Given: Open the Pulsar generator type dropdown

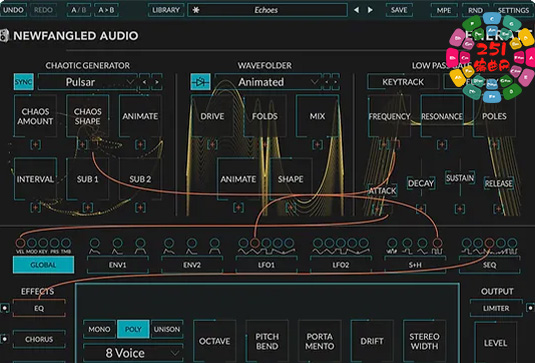Looking at the screenshot, I should 87,82.
